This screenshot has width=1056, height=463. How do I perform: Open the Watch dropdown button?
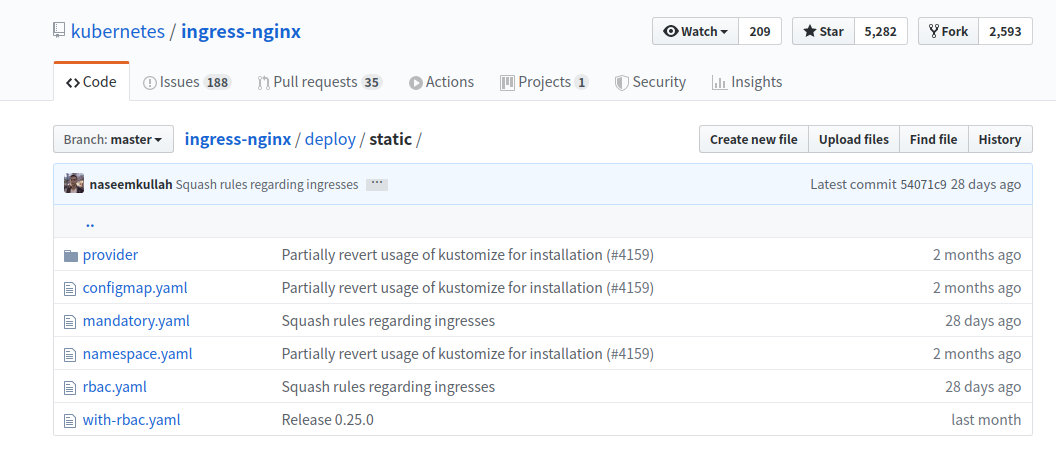(x=696, y=31)
